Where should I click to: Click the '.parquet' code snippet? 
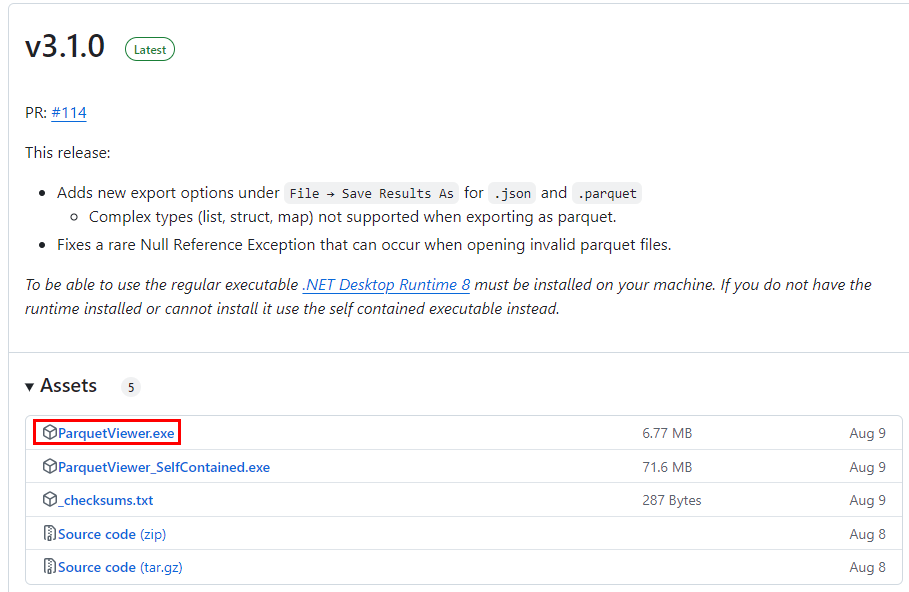pos(606,193)
